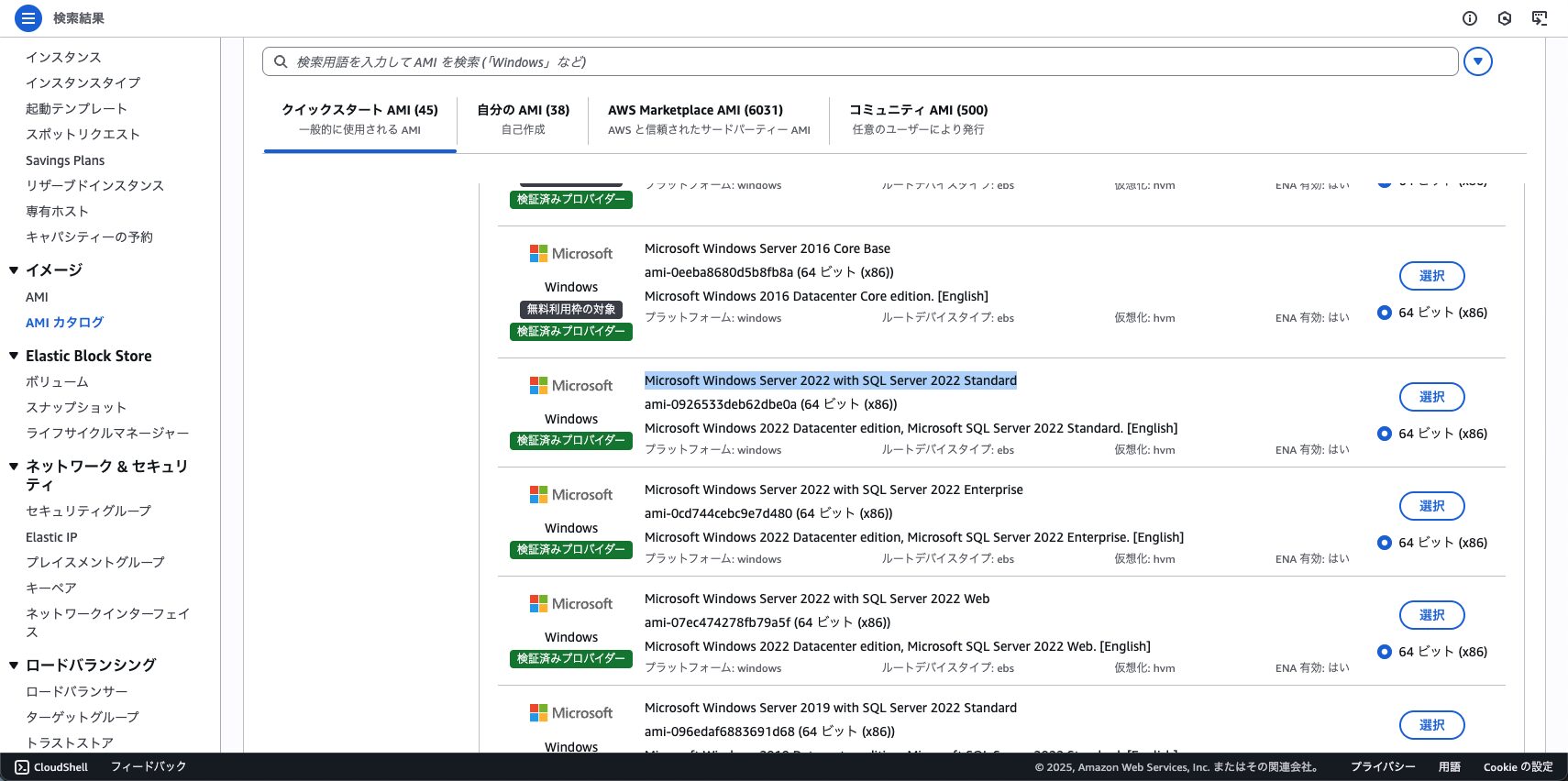
Task: Click the magnifier icon in AMI search box
Action: pyautogui.click(x=281, y=61)
